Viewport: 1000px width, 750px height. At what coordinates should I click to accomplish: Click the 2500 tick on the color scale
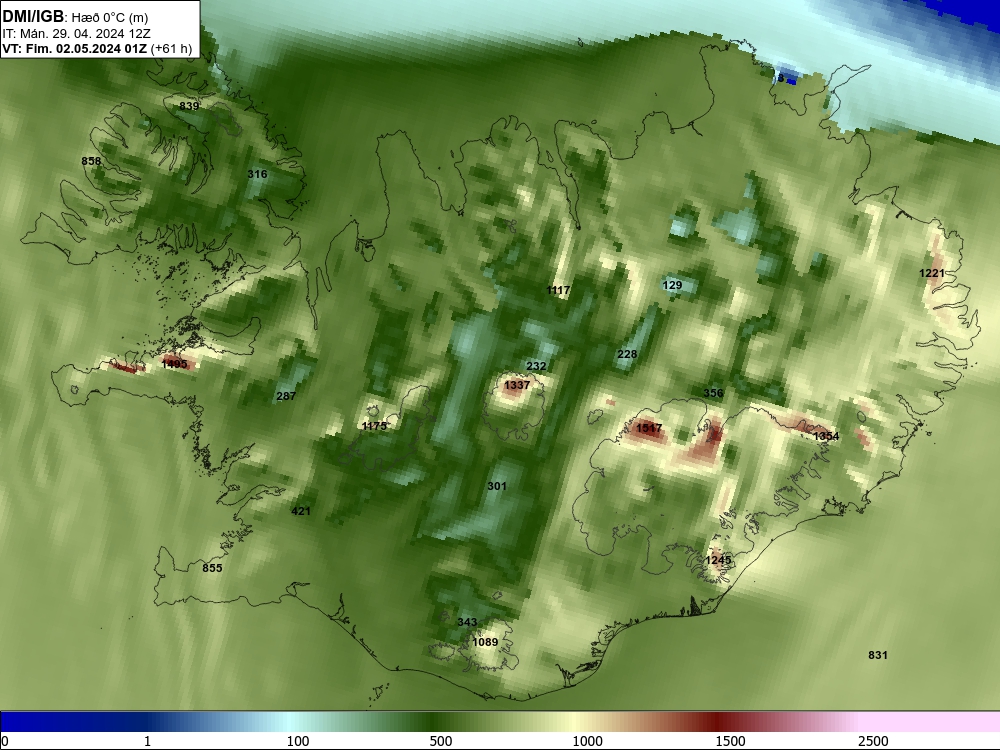pos(873,741)
